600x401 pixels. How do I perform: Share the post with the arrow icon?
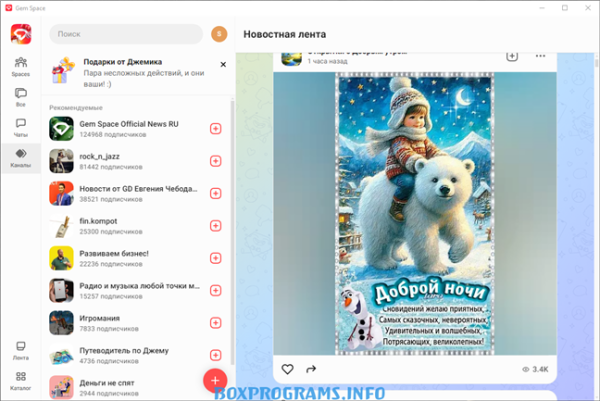click(311, 369)
